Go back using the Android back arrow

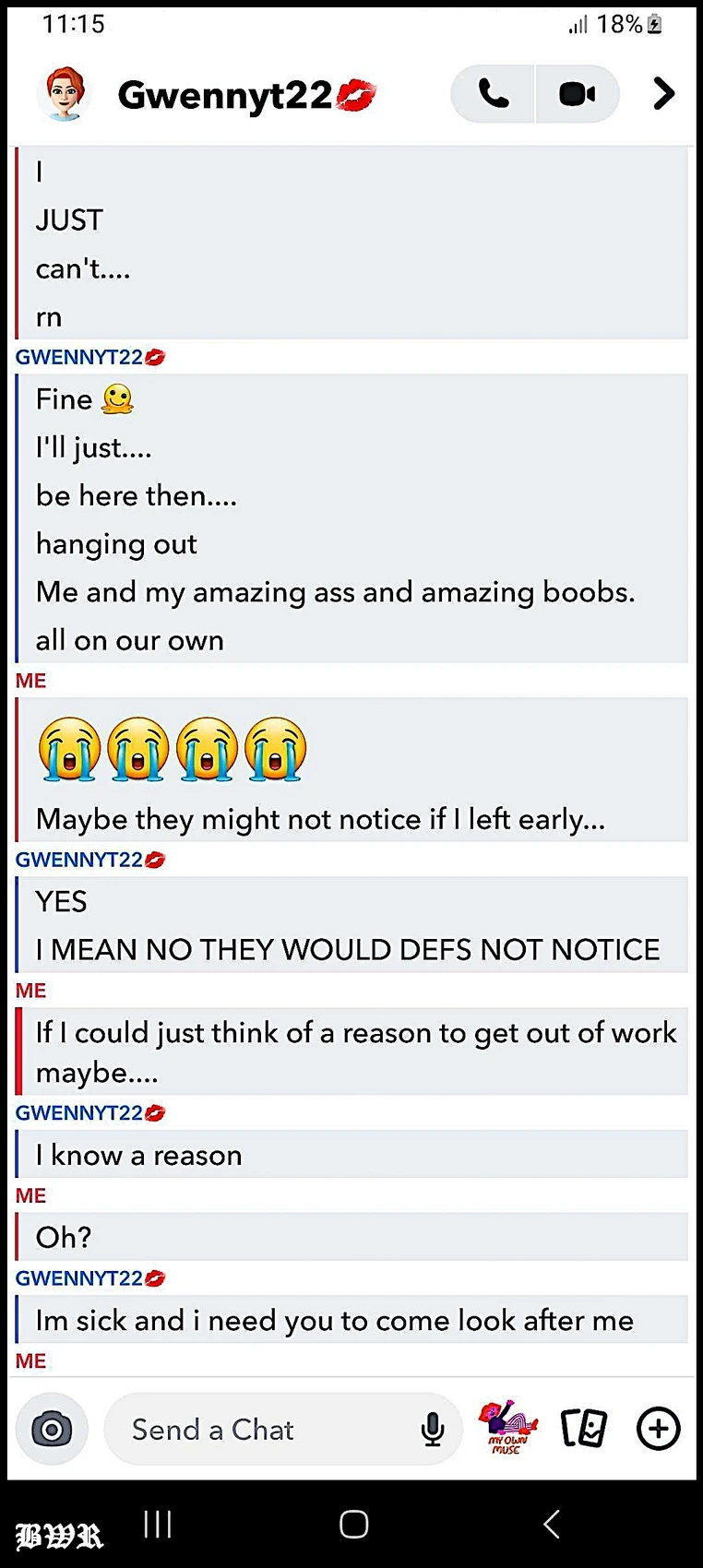click(x=552, y=1524)
